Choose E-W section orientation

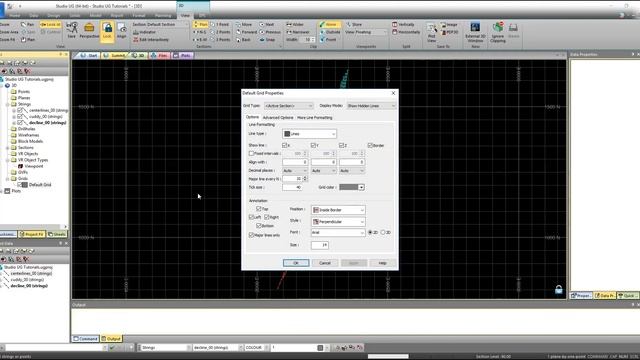[200, 40]
